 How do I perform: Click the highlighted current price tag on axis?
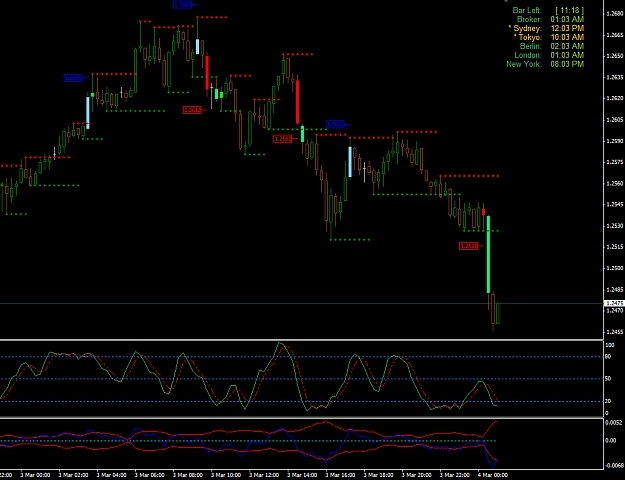coord(615,304)
